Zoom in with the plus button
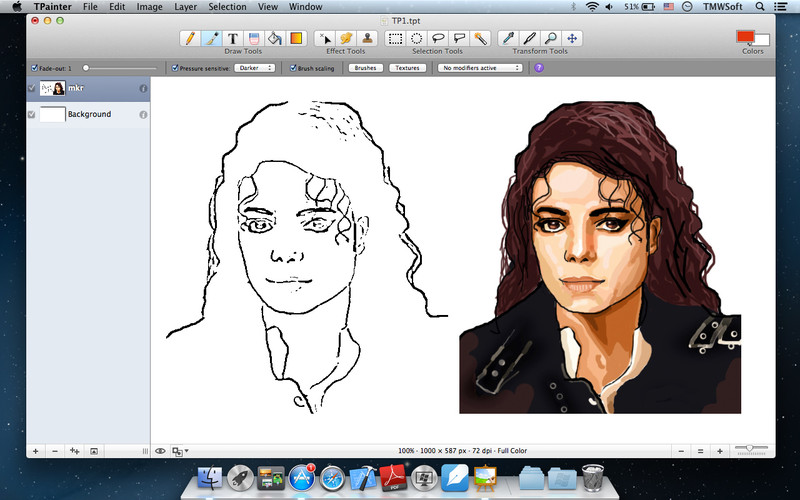This screenshot has width=800, height=500. [x=720, y=451]
